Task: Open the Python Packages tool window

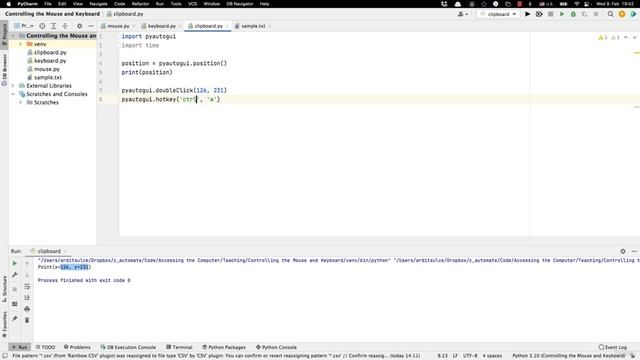Action: pos(224,347)
